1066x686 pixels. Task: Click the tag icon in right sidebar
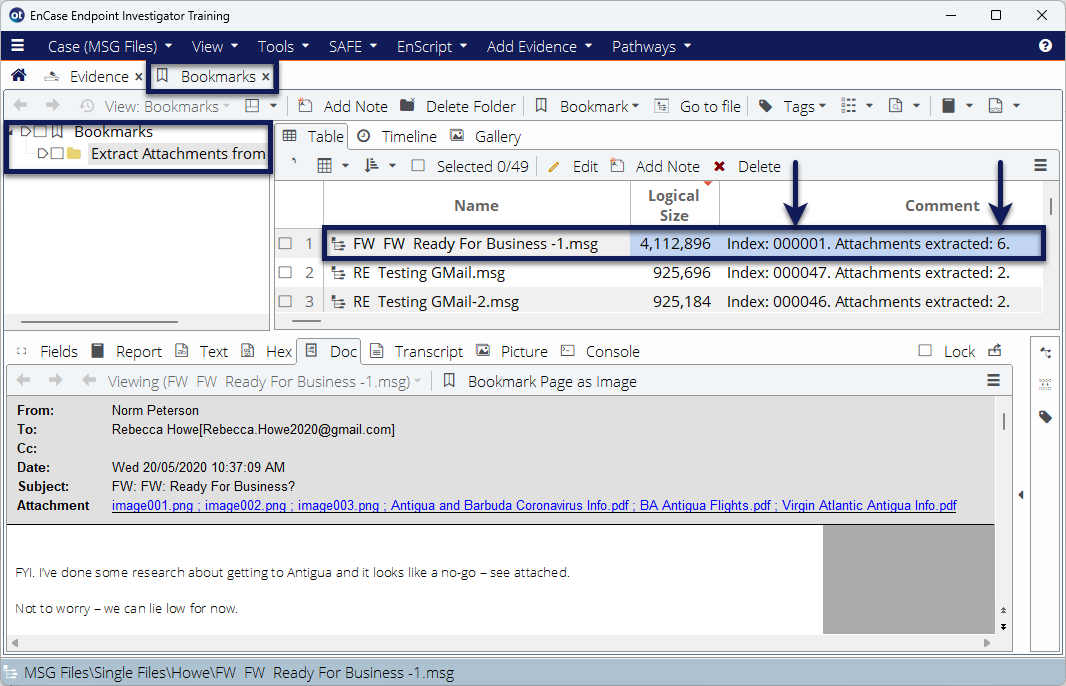(x=1046, y=417)
